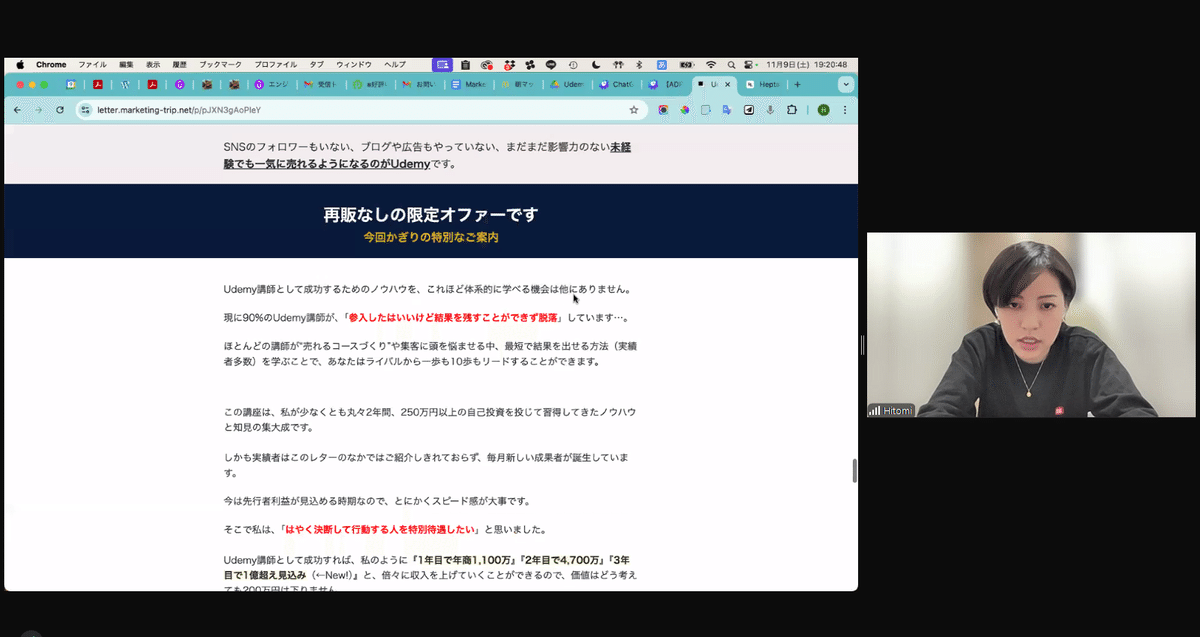
Task: Click the page vertical scrollbar thumb
Action: 853,471
